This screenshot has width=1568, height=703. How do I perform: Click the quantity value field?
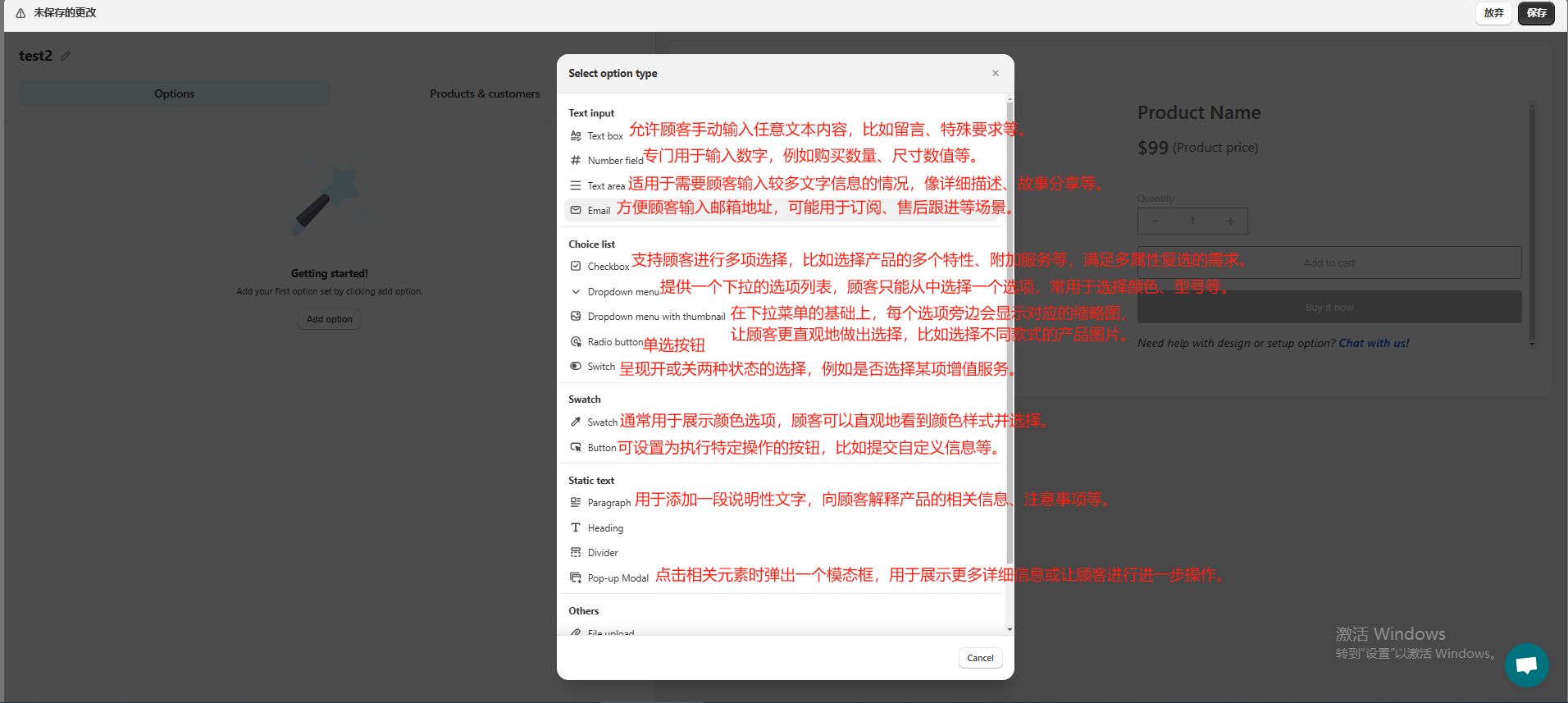click(x=1192, y=221)
